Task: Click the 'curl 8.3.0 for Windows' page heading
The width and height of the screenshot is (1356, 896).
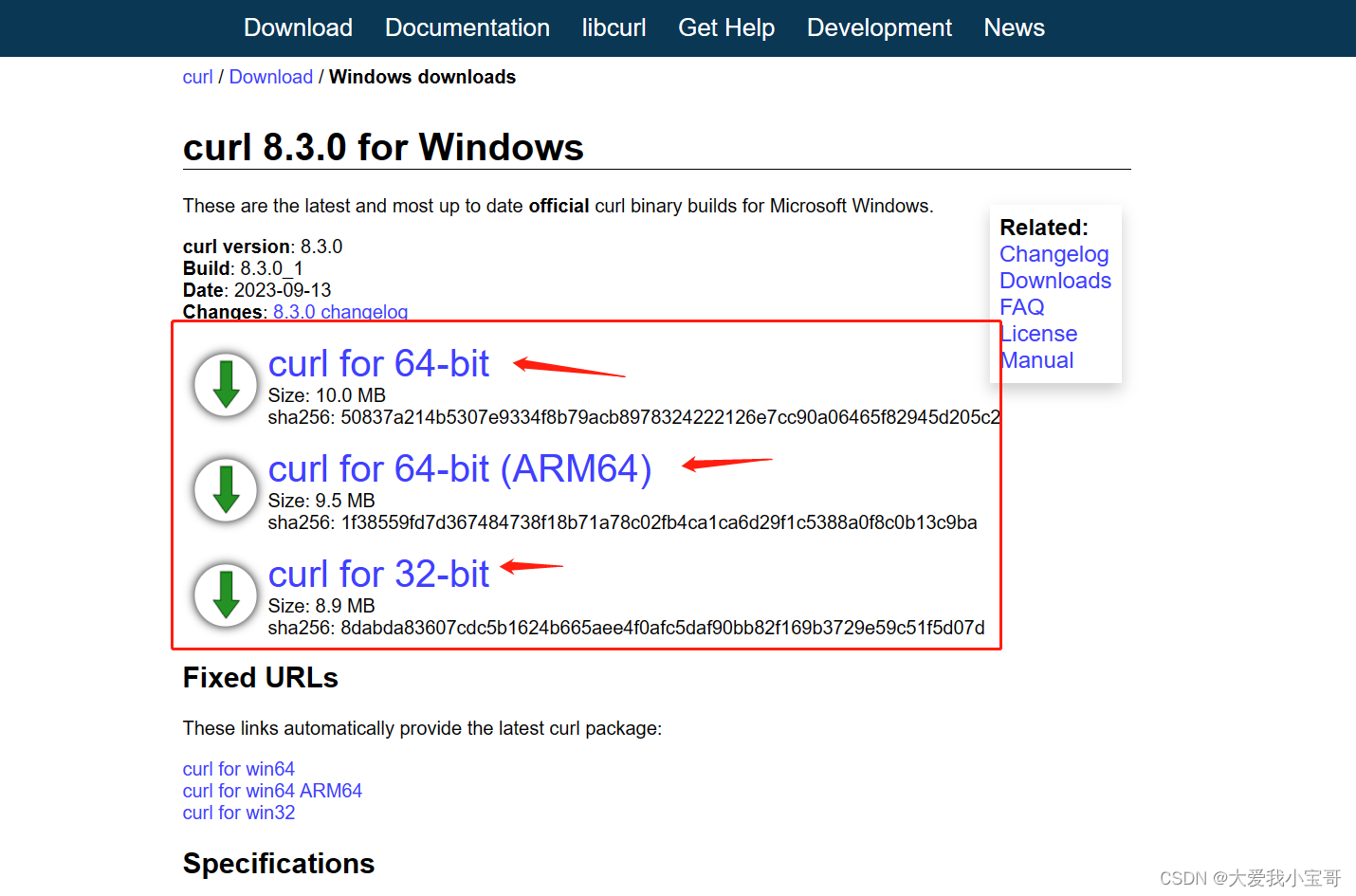Action: (383, 148)
